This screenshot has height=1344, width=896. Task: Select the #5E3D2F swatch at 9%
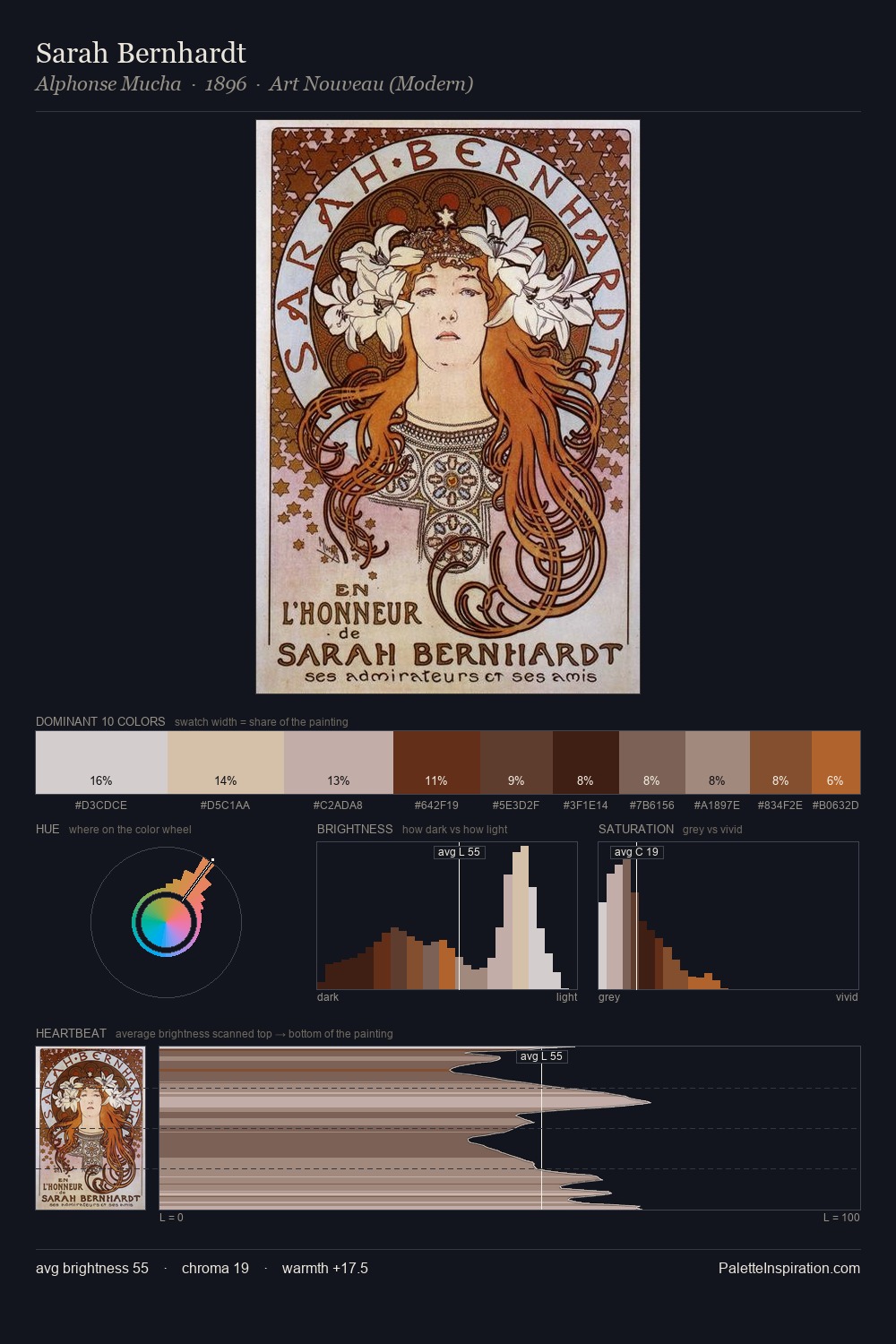(x=516, y=762)
